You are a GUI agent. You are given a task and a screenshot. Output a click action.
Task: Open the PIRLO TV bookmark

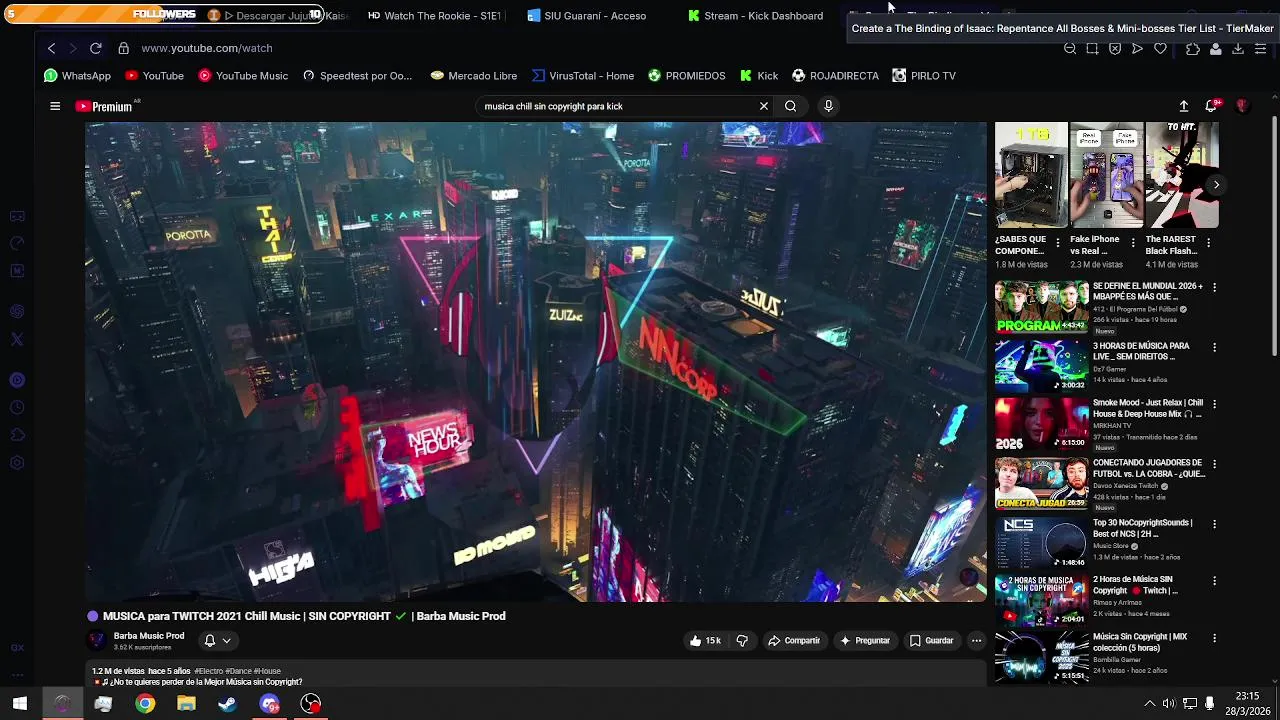pyautogui.click(x=924, y=76)
